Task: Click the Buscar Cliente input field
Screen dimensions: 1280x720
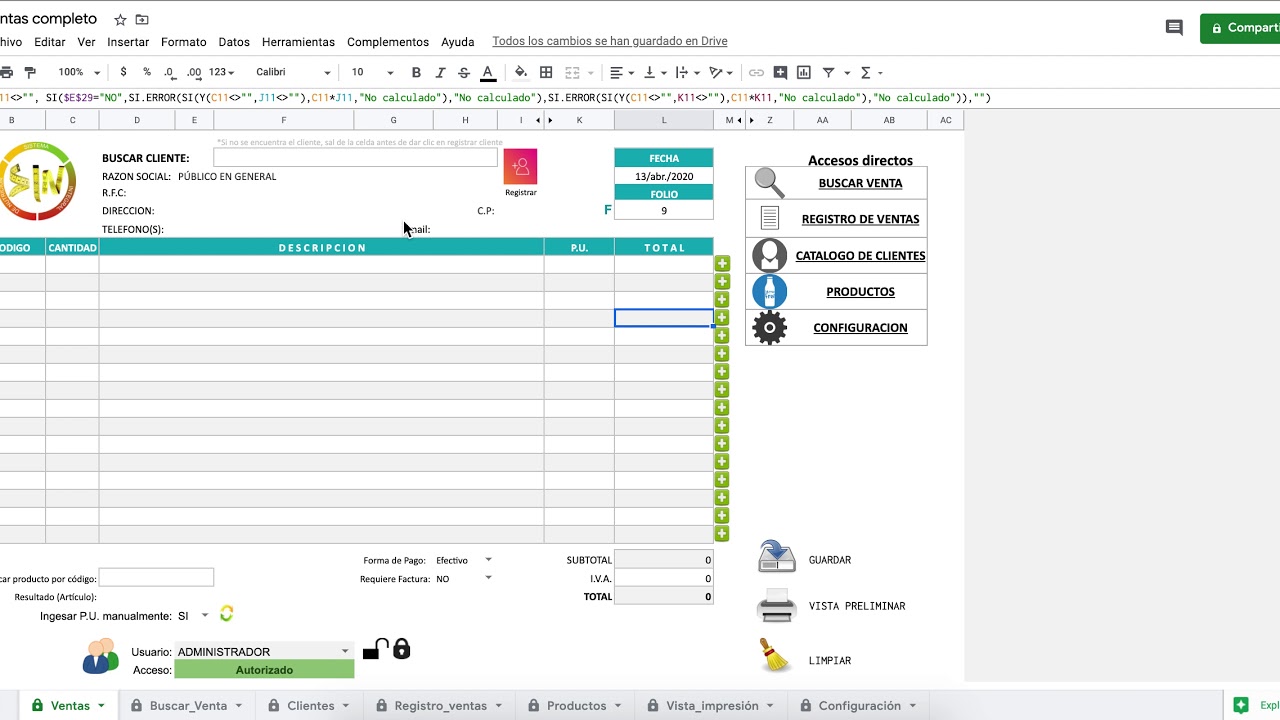Action: tap(355, 158)
